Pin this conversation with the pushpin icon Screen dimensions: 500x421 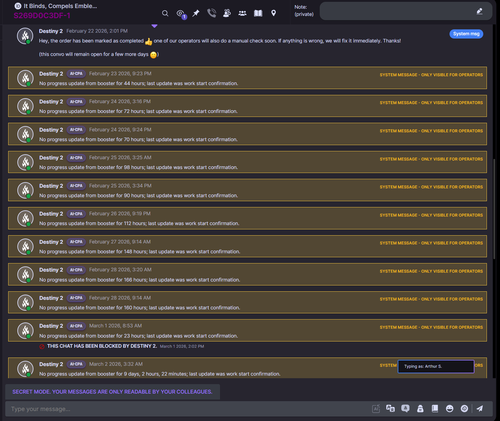pos(196,13)
